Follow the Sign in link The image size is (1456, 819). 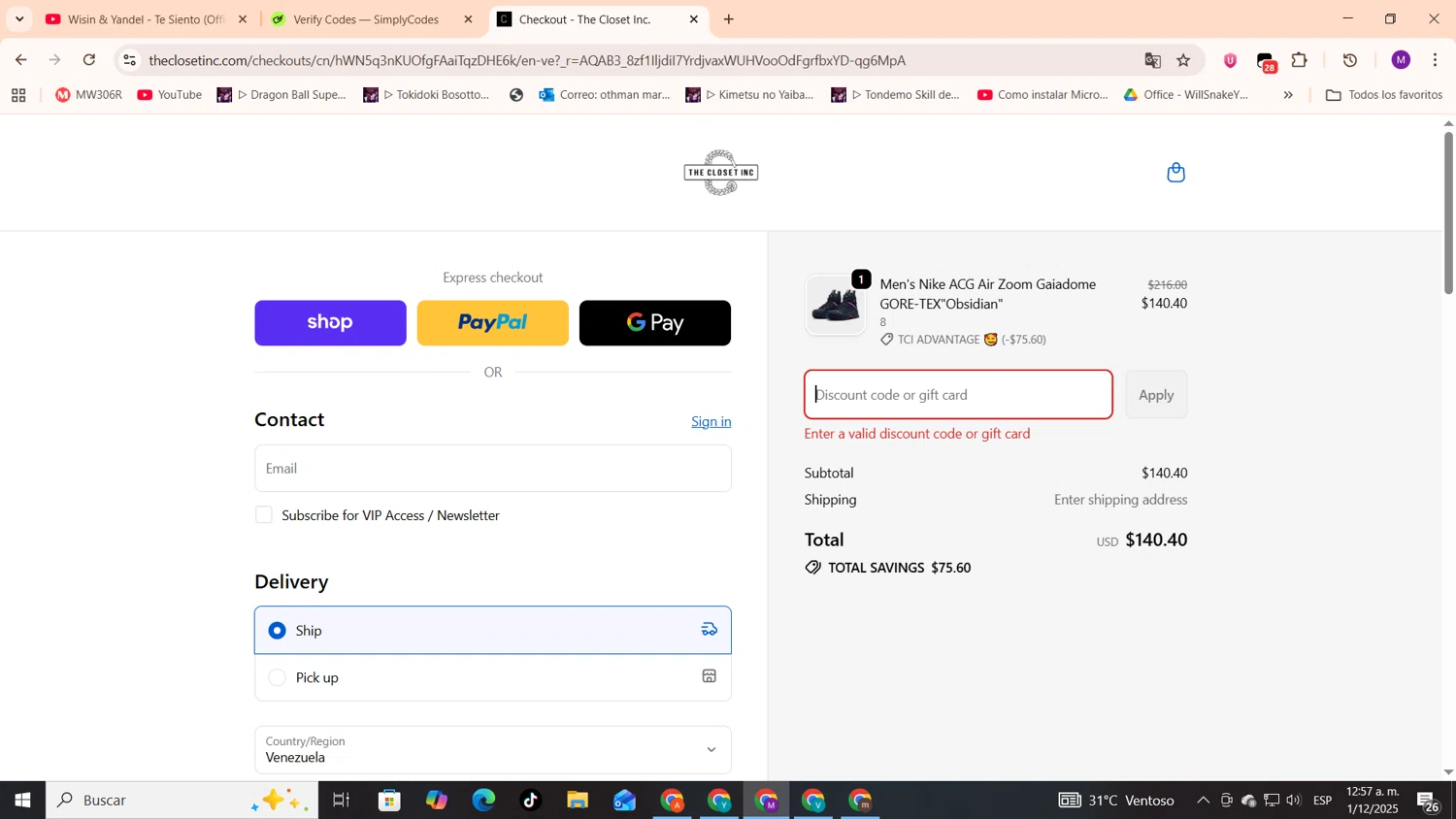pos(711,421)
